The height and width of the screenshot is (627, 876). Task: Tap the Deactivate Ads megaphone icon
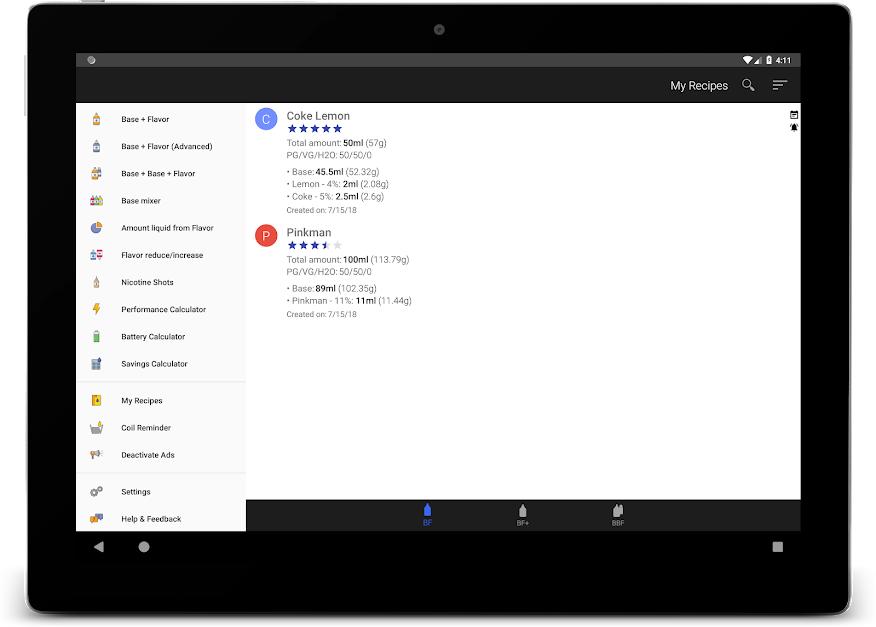coord(96,454)
